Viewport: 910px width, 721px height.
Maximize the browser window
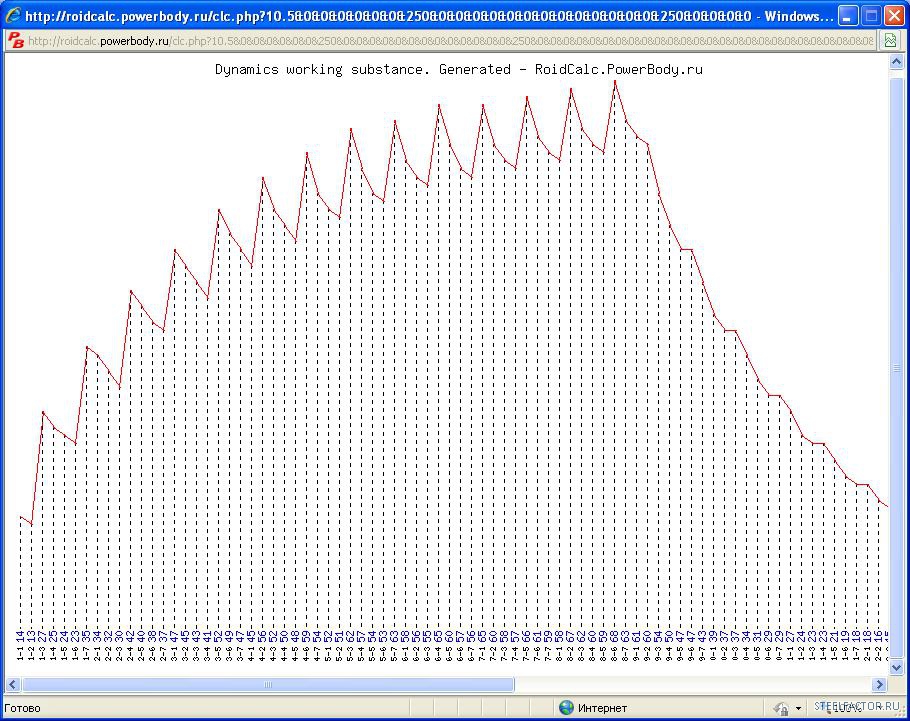point(870,16)
